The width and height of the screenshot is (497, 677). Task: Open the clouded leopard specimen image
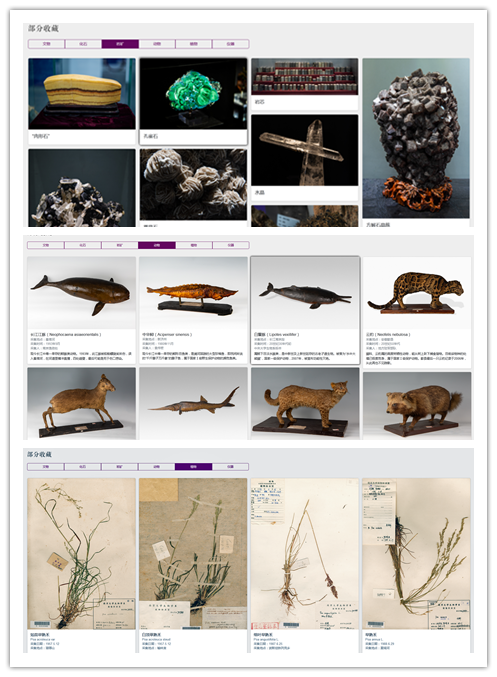pyautogui.click(x=417, y=293)
